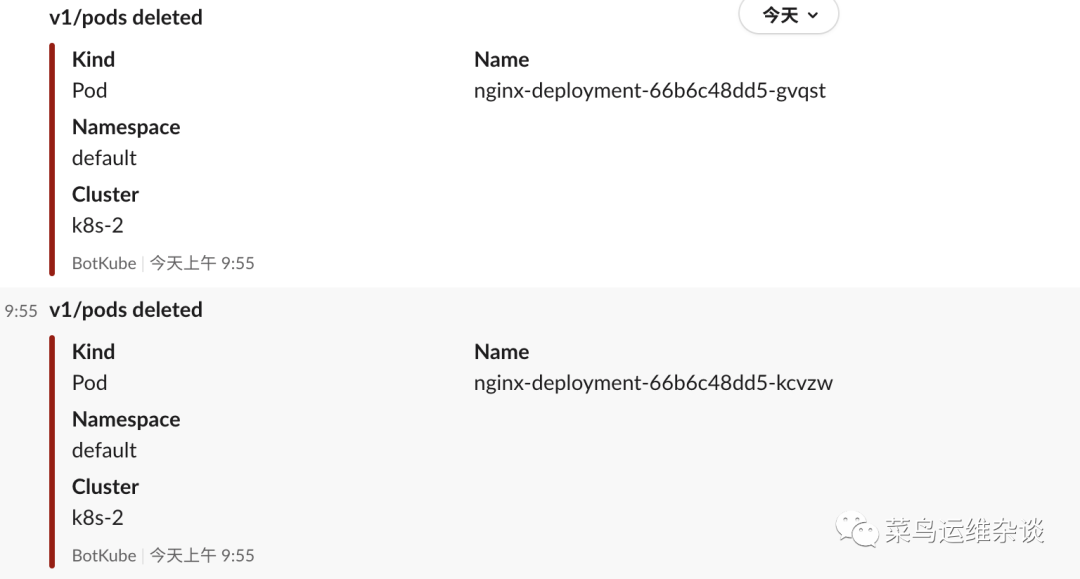Click the Name label in the second message
This screenshot has height=579, width=1080.
(501, 352)
